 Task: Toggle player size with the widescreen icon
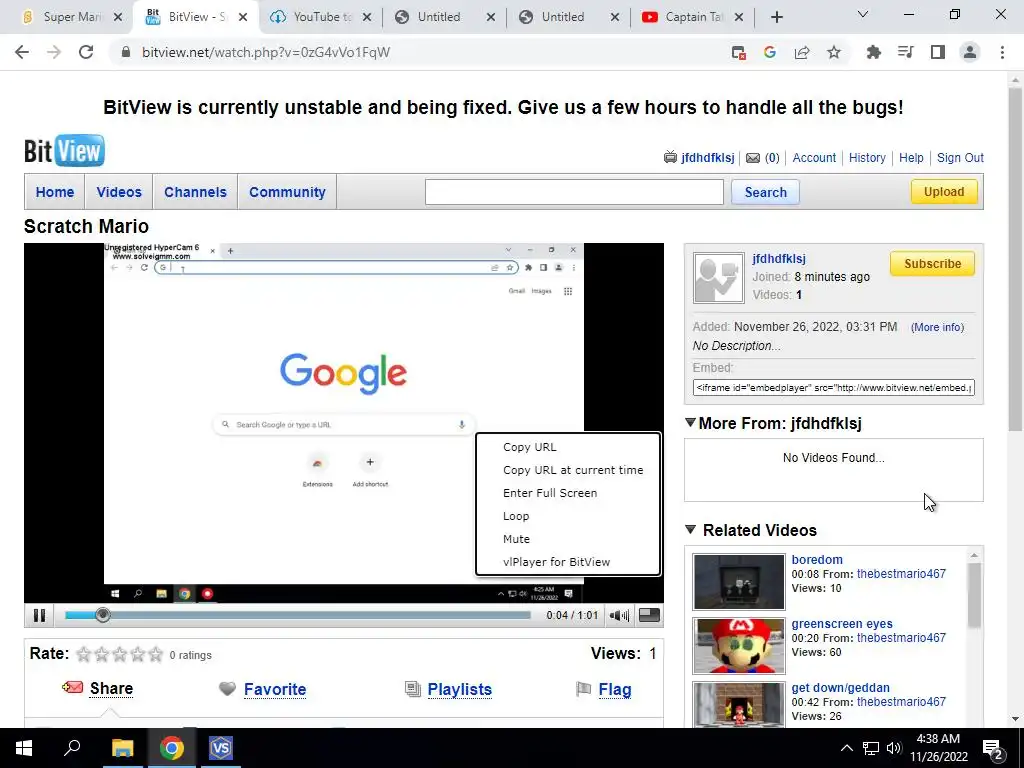point(649,615)
